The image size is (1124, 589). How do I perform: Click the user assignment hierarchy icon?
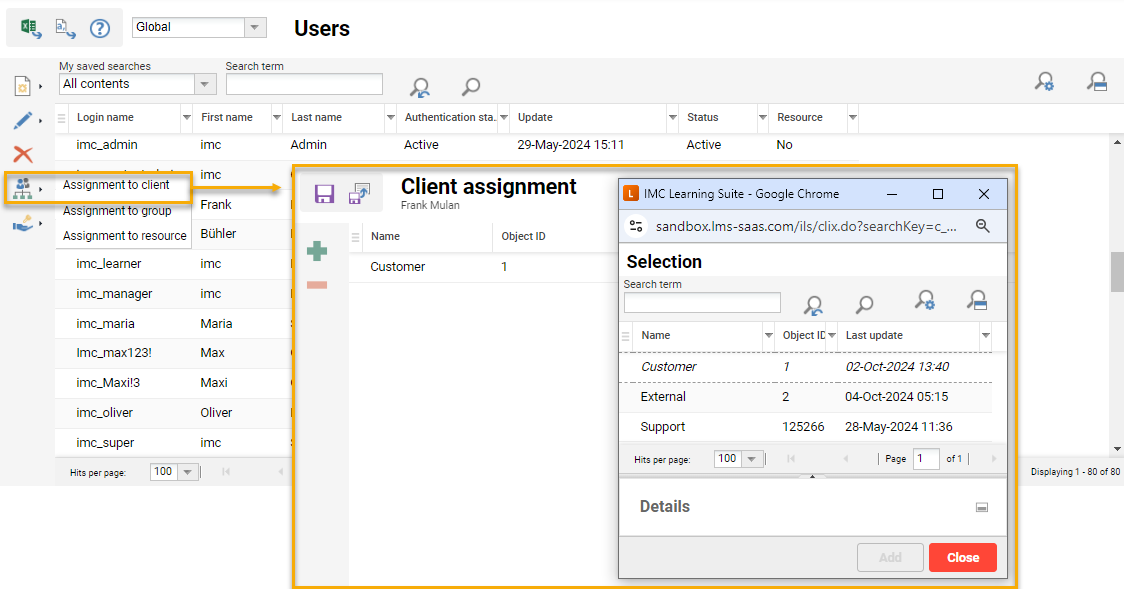[22, 187]
